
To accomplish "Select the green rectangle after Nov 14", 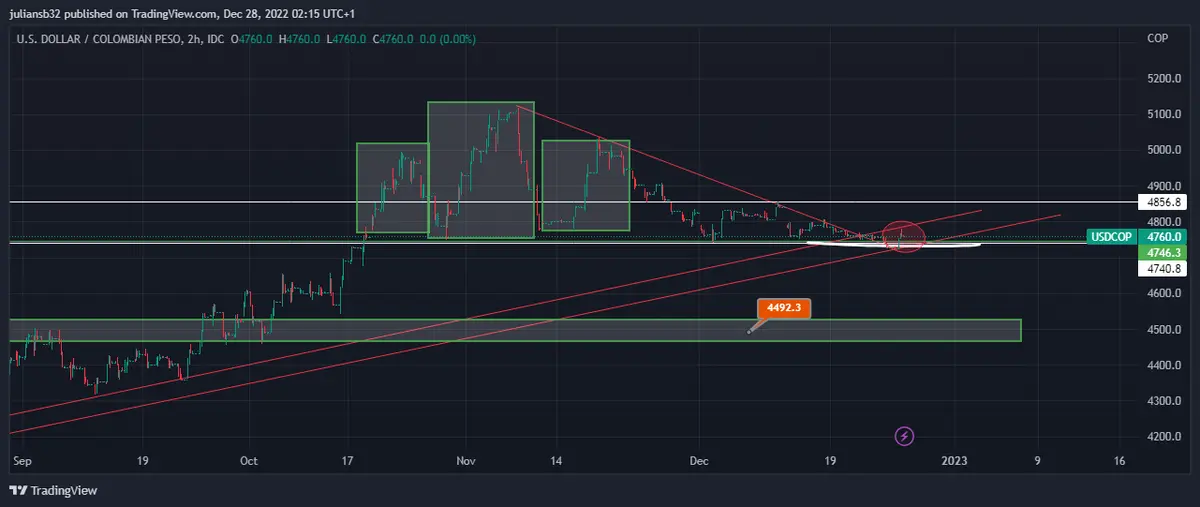I will (x=585, y=185).
